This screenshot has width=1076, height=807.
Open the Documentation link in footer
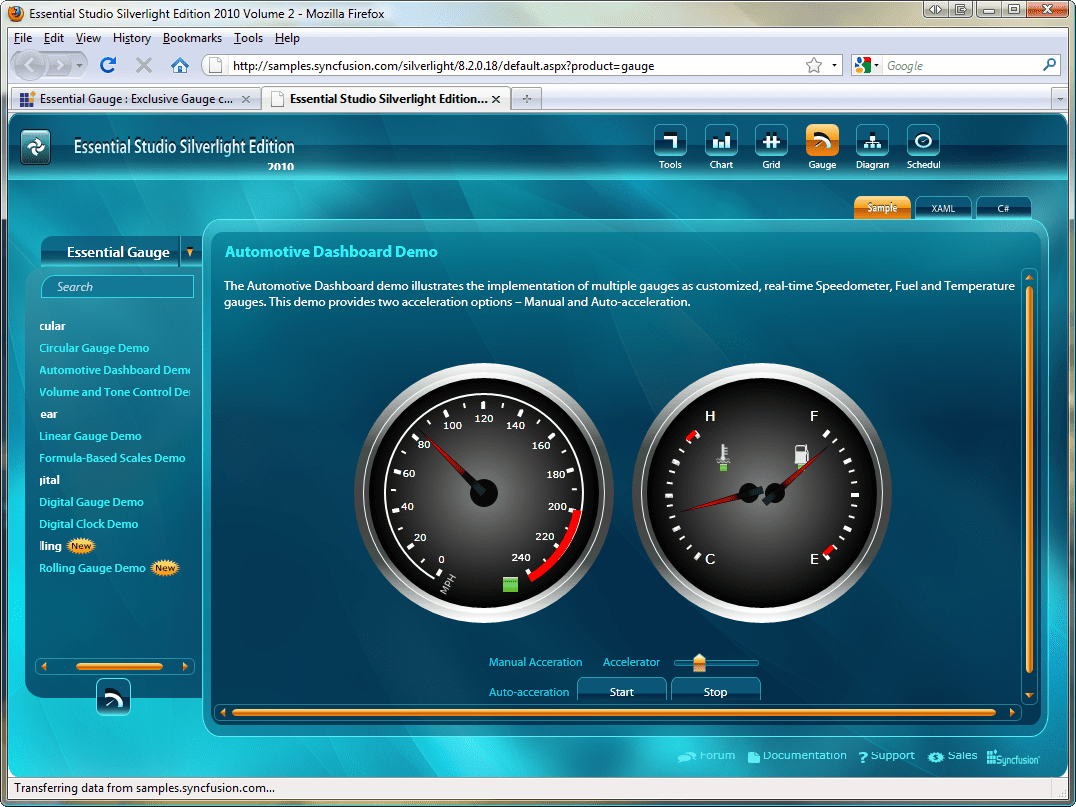coord(805,755)
